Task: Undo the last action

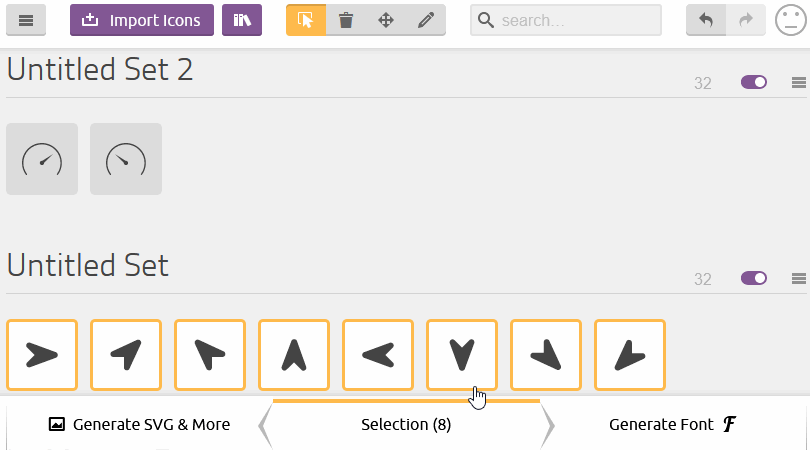Action: [706, 20]
